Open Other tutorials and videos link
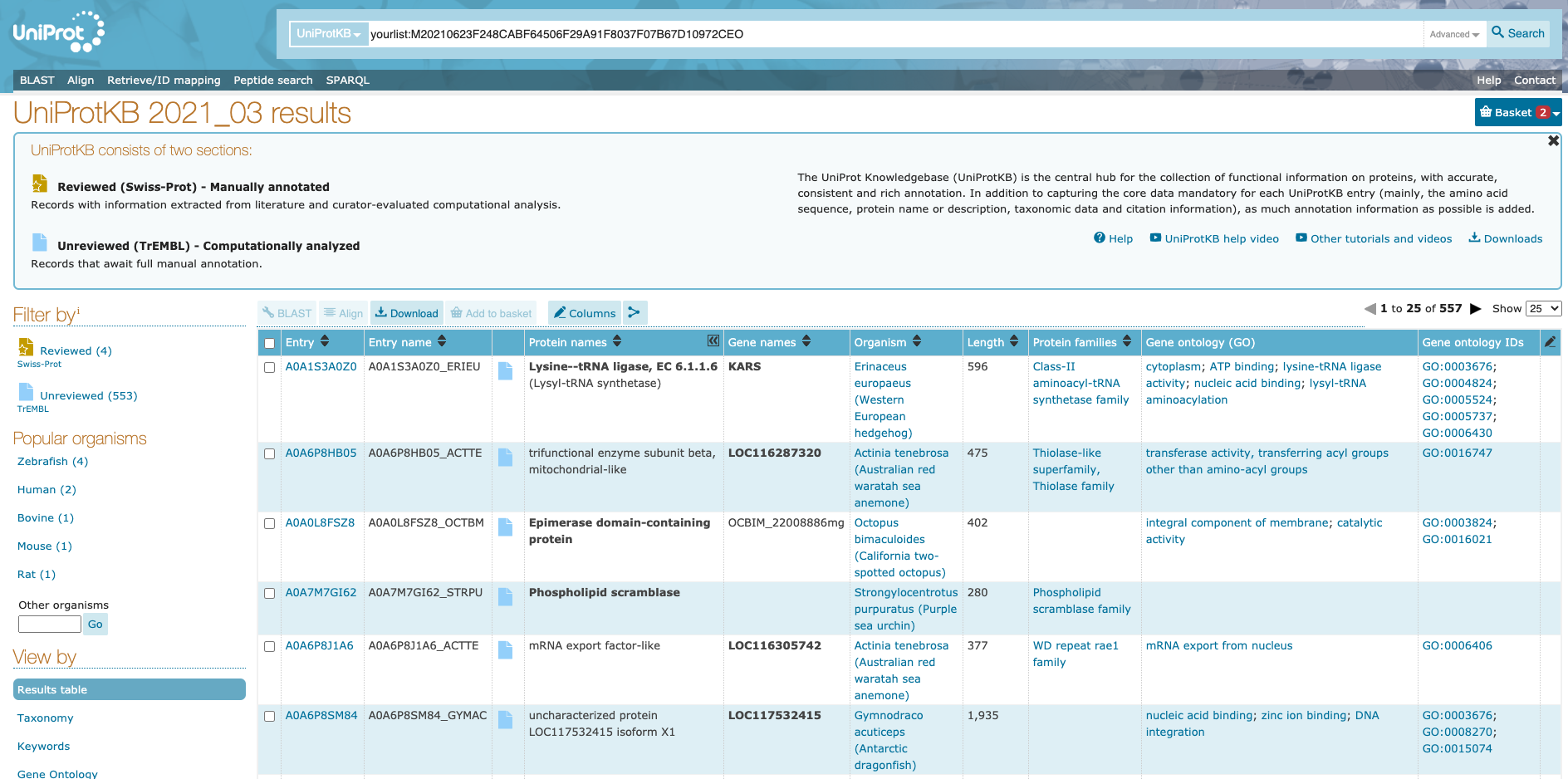Viewport: 1568px width, 779px height. 1381,238
